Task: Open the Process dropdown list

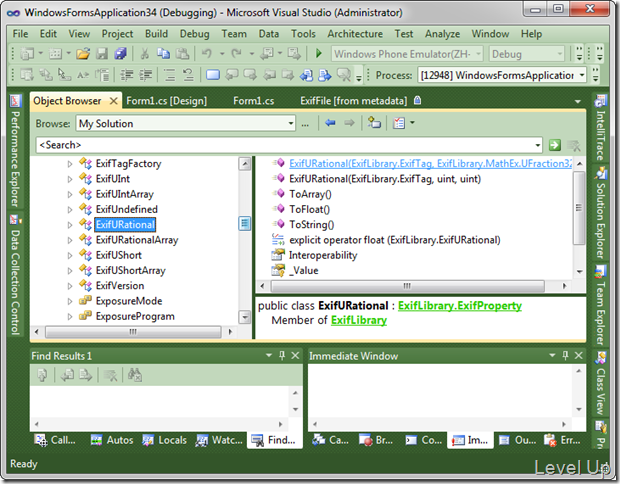Action: [582, 75]
